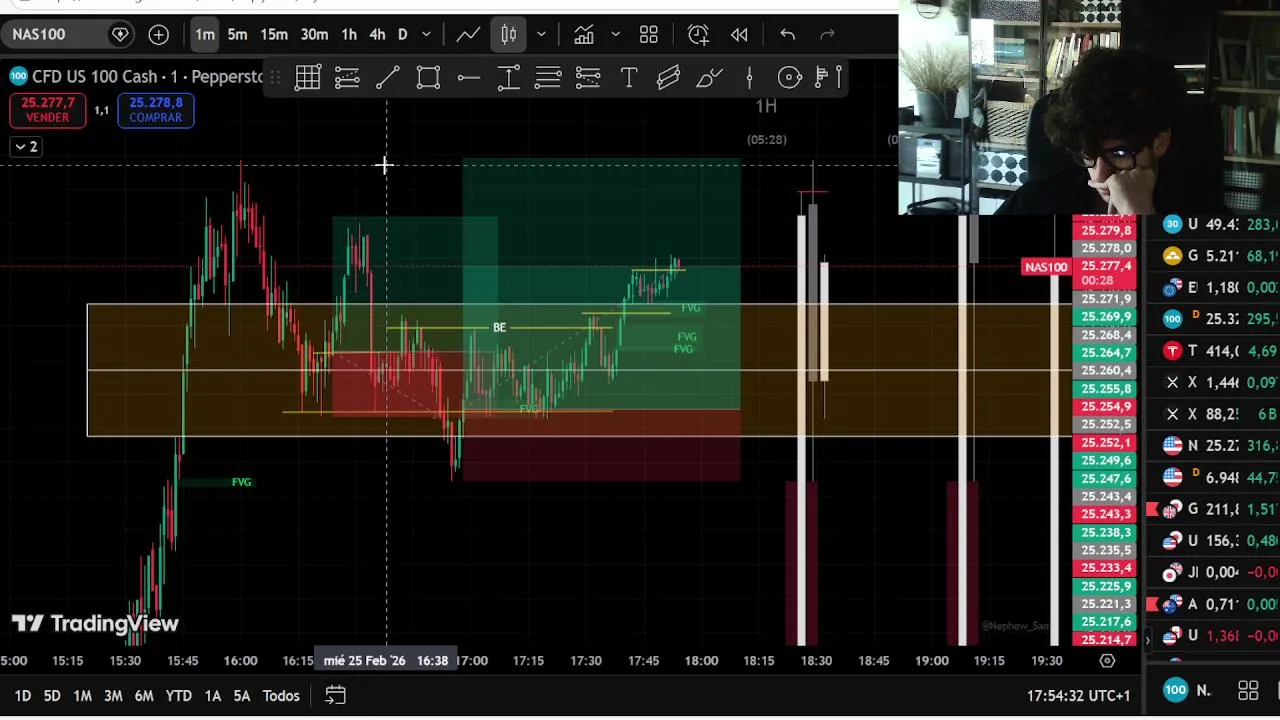Select the parallel channel tool
1280x720 pixels.
click(x=669, y=77)
